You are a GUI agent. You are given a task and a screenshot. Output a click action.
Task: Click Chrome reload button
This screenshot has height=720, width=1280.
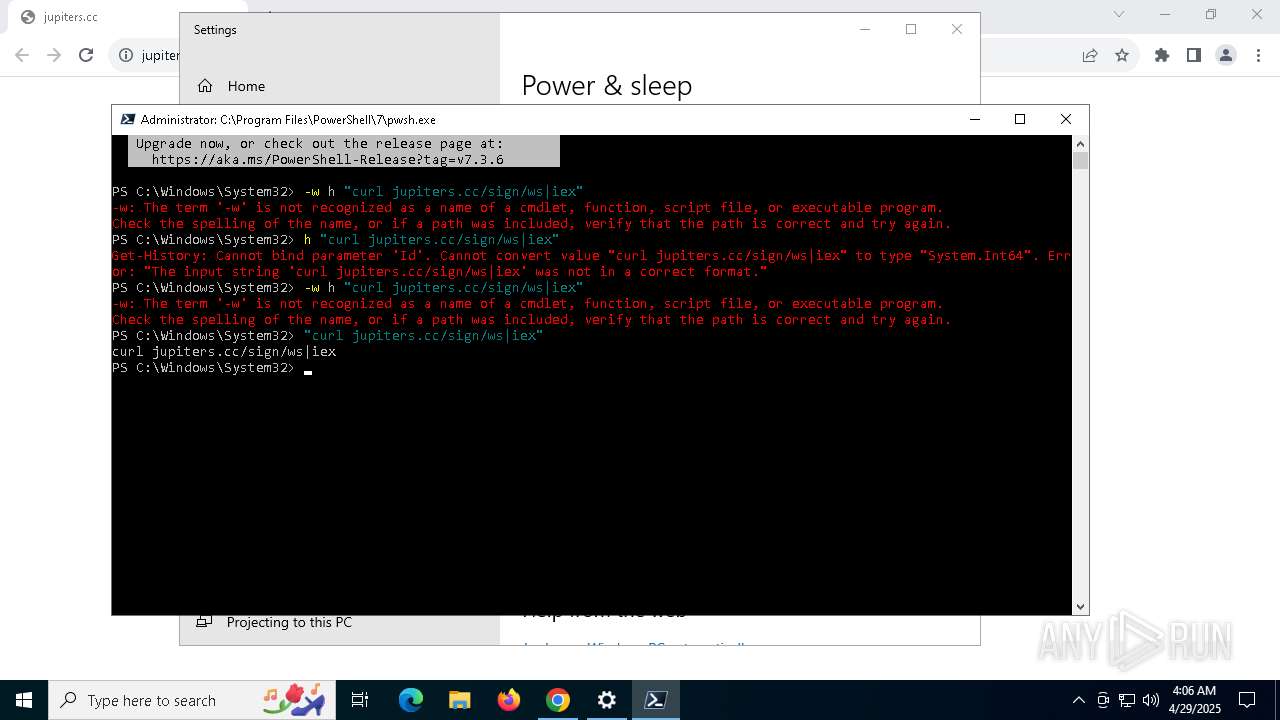click(x=86, y=55)
